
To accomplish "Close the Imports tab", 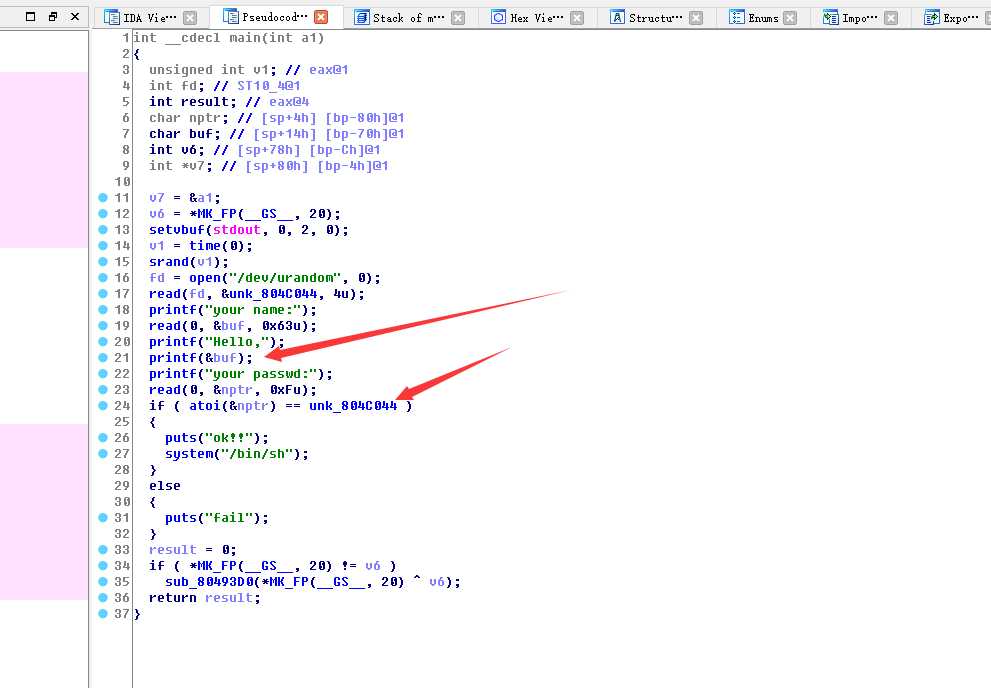I will tap(891, 18).
